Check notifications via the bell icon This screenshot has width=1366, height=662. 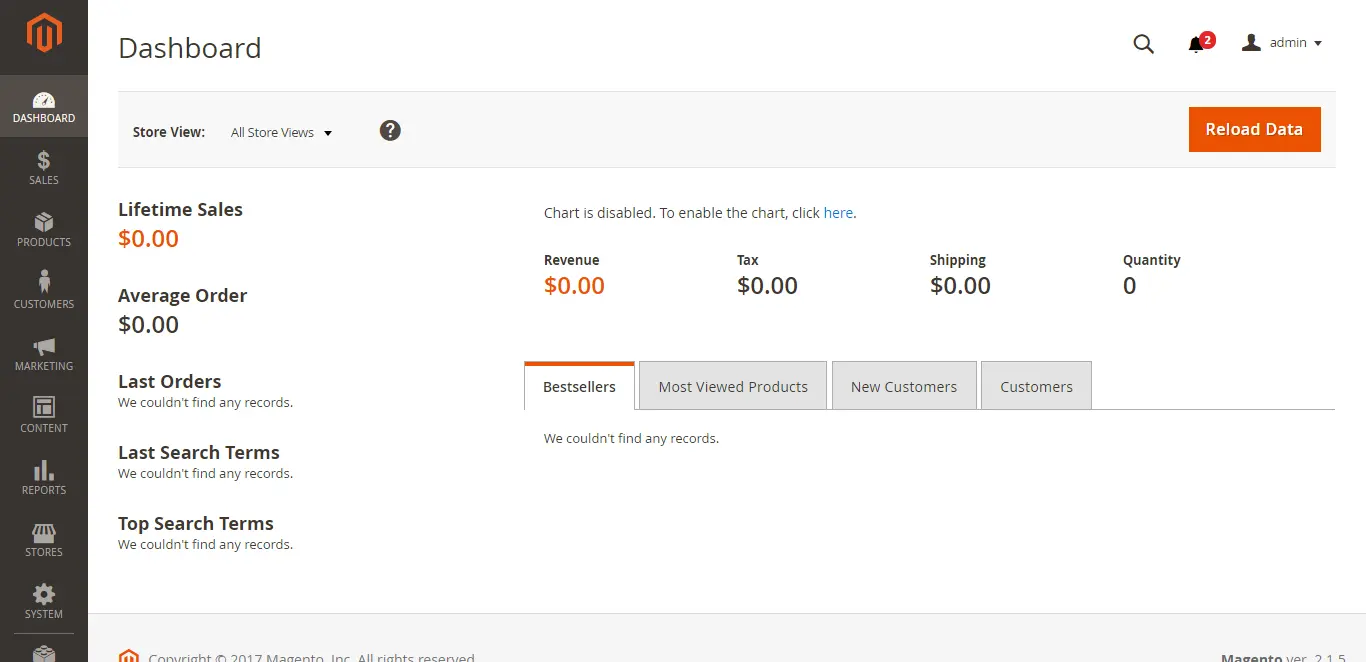point(1195,44)
